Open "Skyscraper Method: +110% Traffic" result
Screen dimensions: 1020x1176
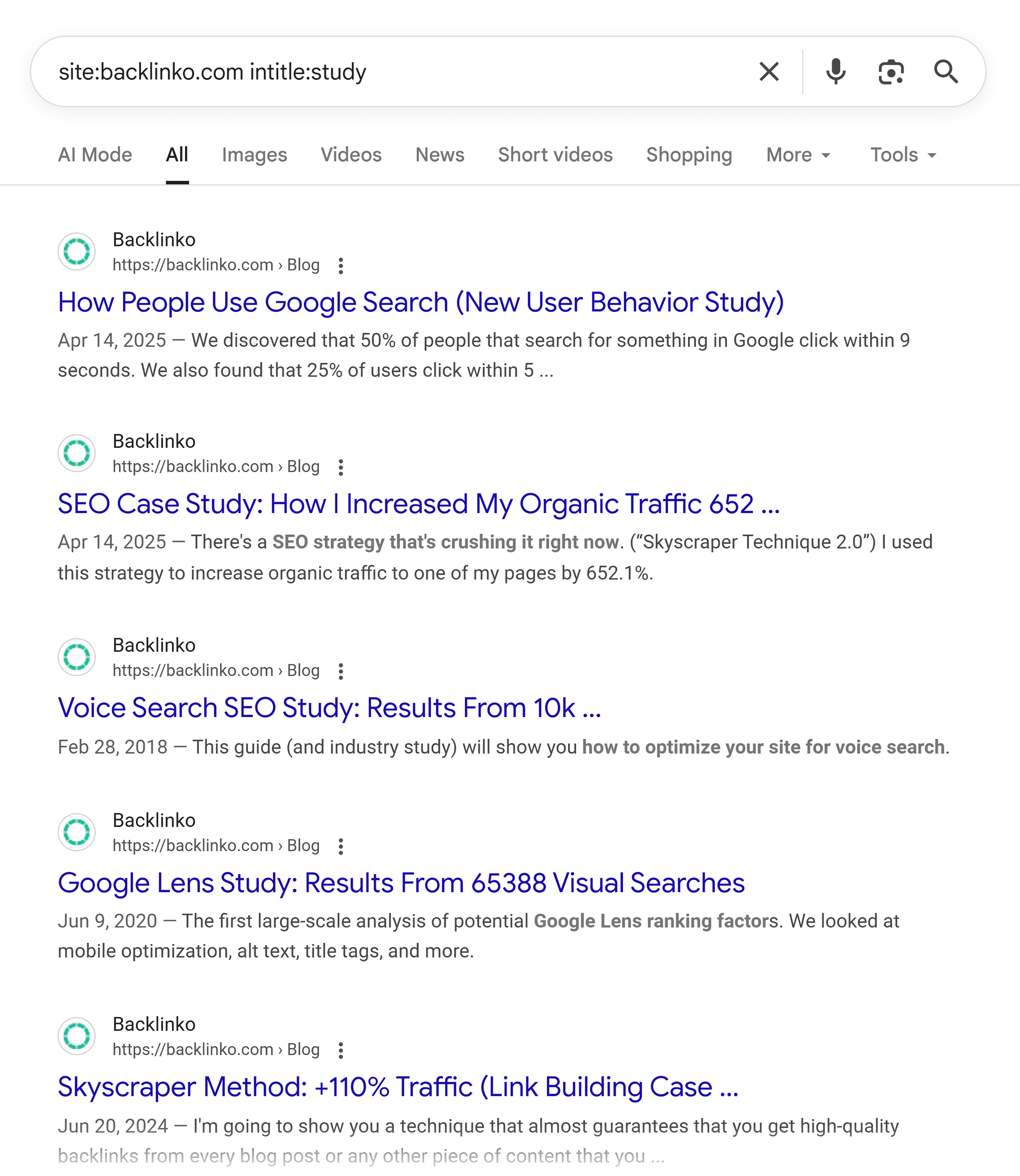tap(398, 1087)
